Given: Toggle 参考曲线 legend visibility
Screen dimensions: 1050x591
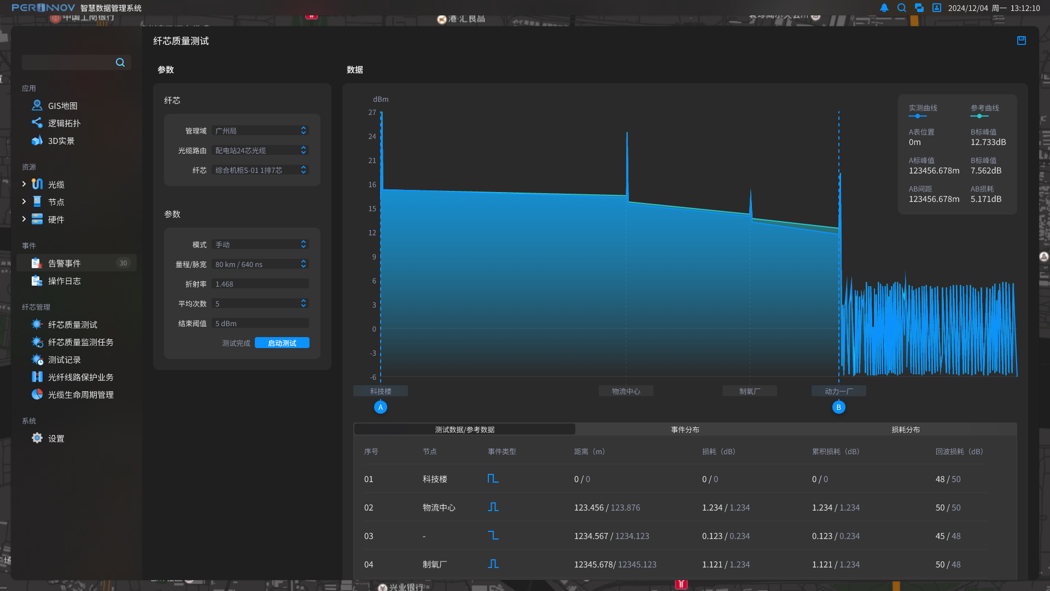Looking at the screenshot, I should pos(984,111).
